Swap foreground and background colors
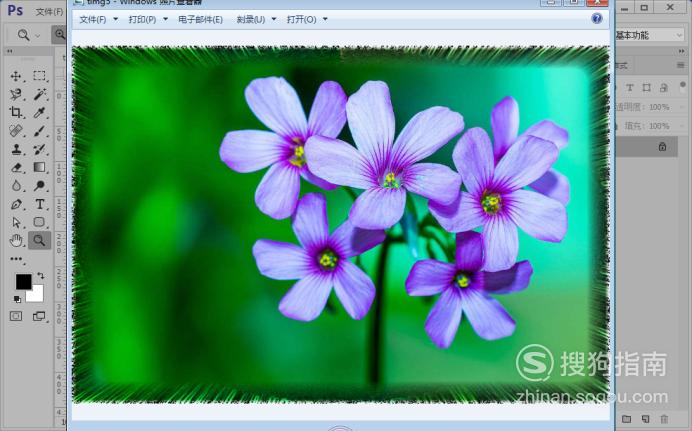This screenshot has height=431, width=692. tap(41, 276)
